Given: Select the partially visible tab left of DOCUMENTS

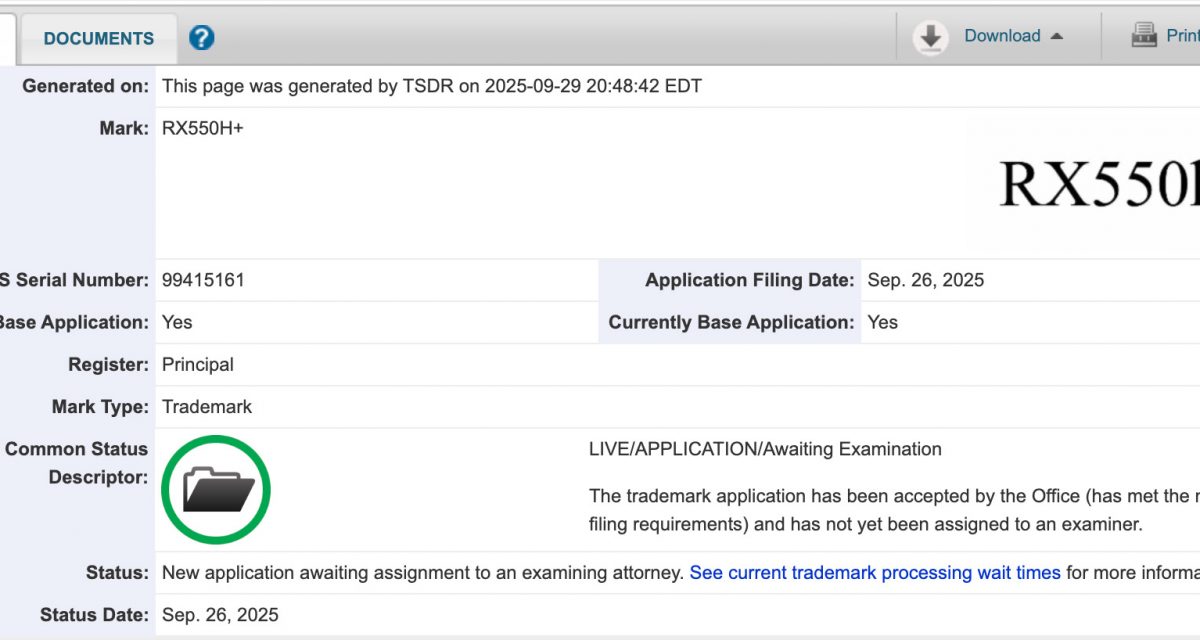Looking at the screenshot, I should (7, 39).
